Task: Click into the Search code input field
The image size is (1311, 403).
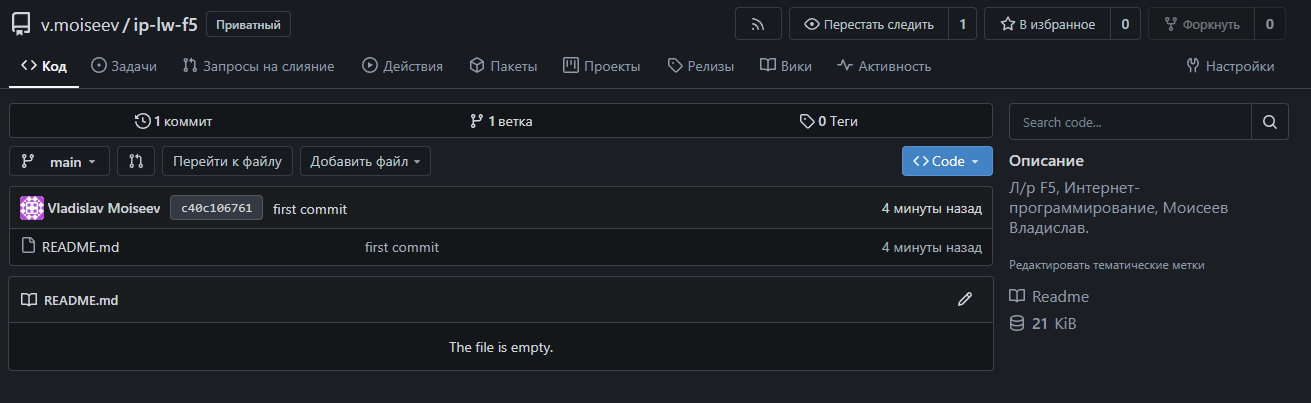Action: [x=1130, y=122]
